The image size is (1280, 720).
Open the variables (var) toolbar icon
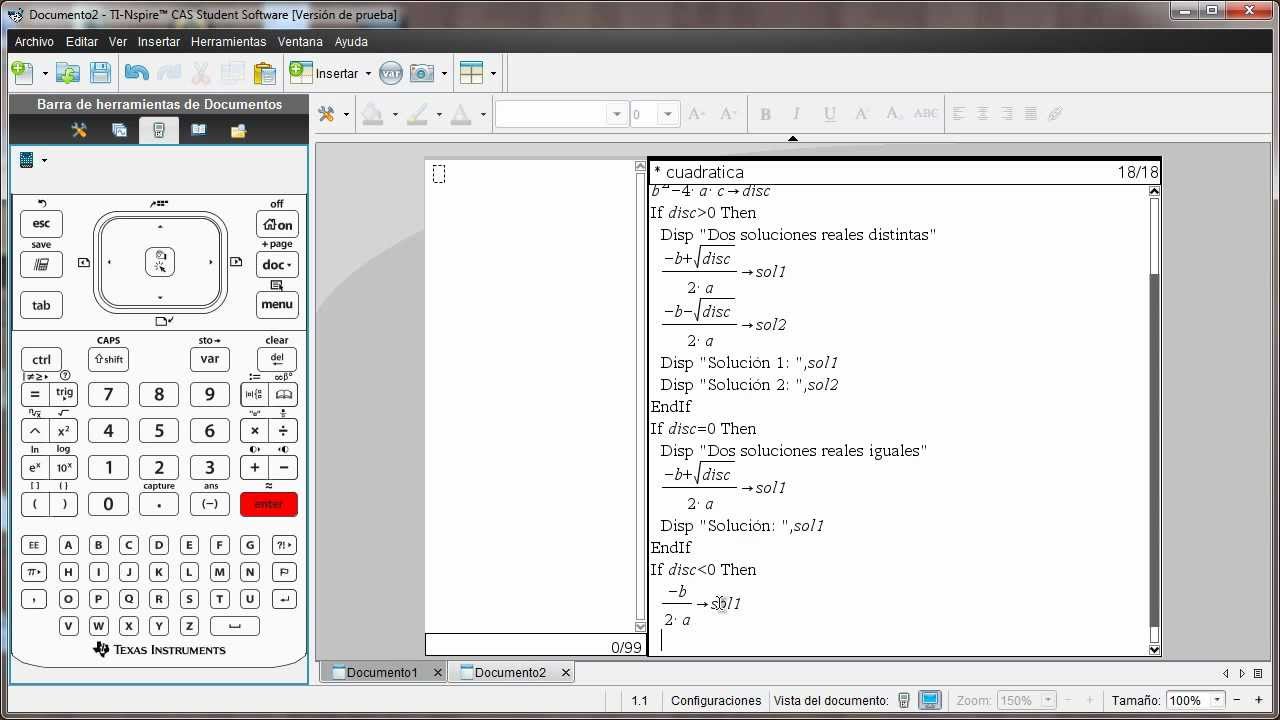pyautogui.click(x=391, y=73)
